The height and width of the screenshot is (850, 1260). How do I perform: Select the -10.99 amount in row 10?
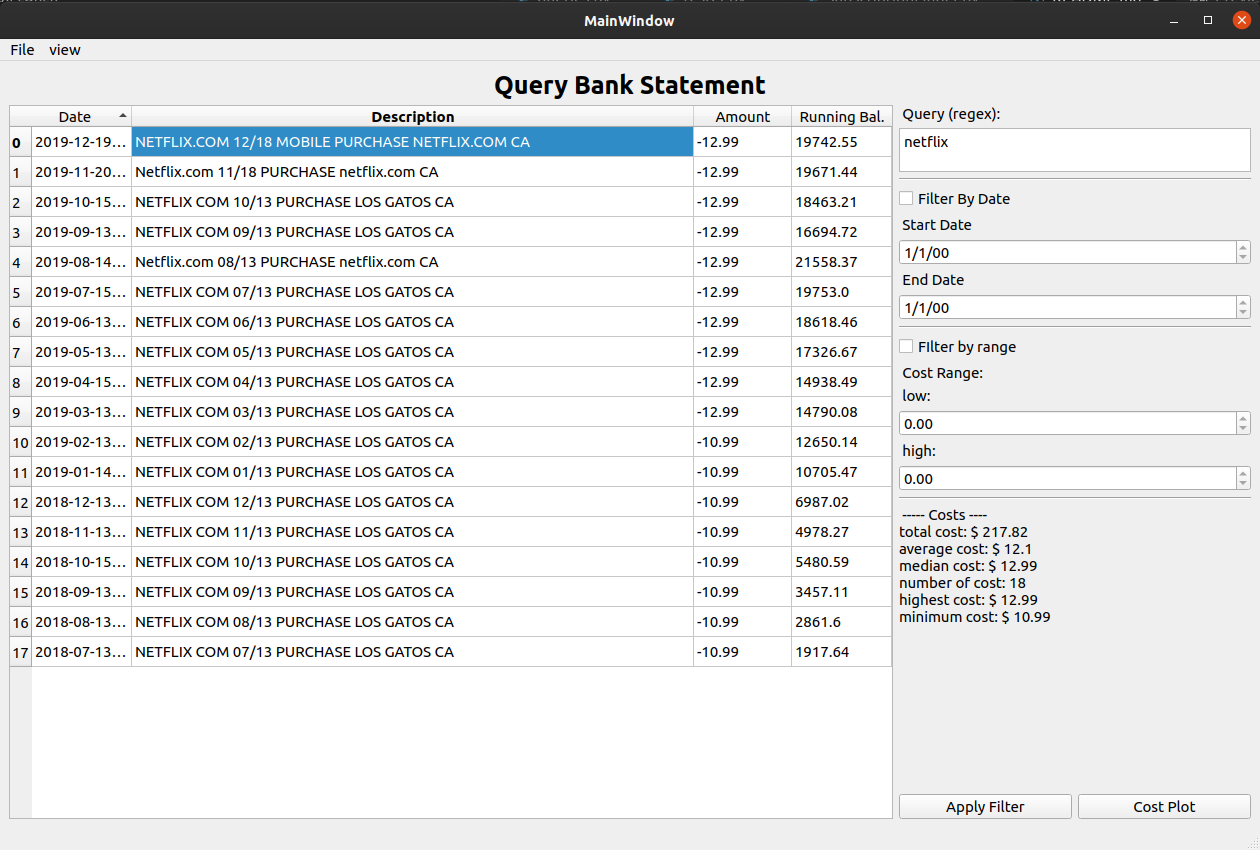[x=742, y=442]
